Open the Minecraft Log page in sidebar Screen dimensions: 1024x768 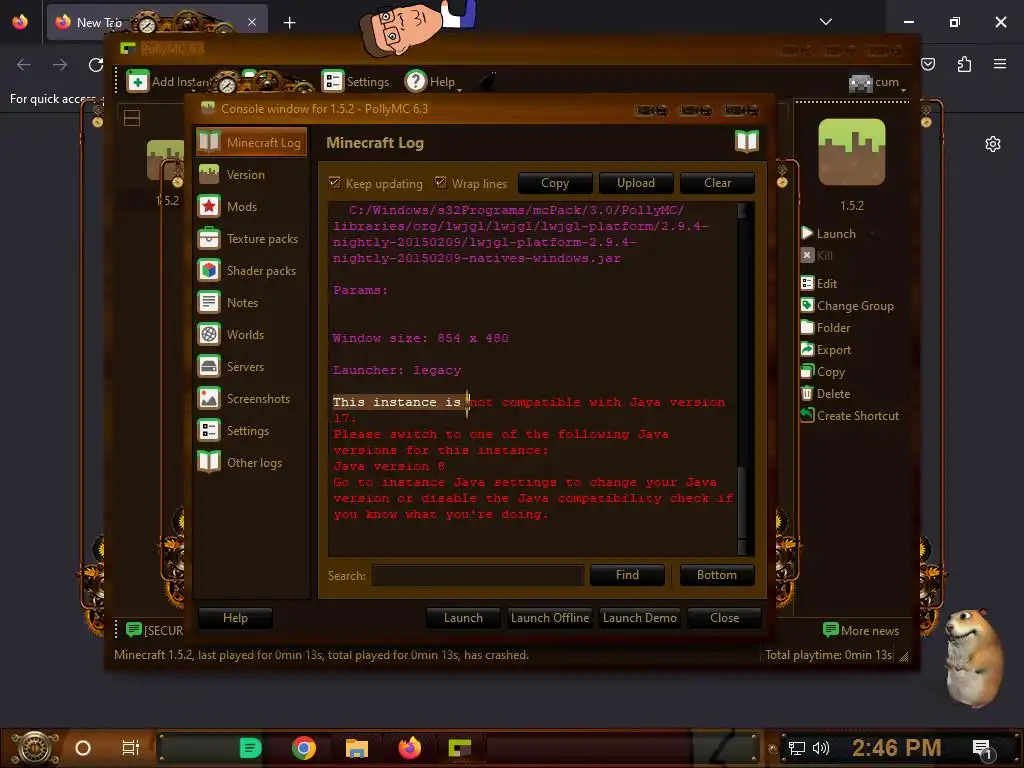tap(251, 142)
